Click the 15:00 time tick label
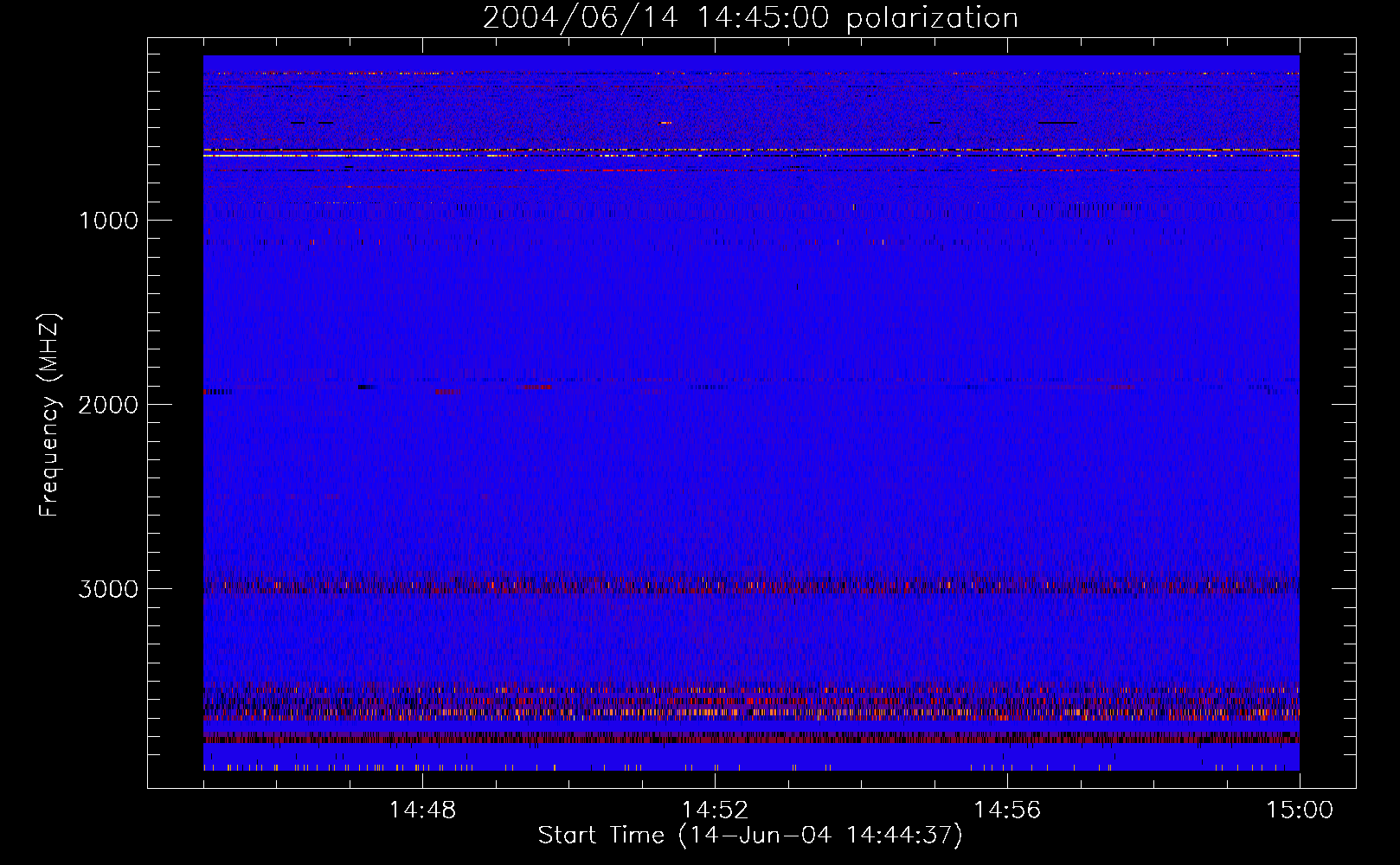The image size is (1400, 865). (1300, 811)
